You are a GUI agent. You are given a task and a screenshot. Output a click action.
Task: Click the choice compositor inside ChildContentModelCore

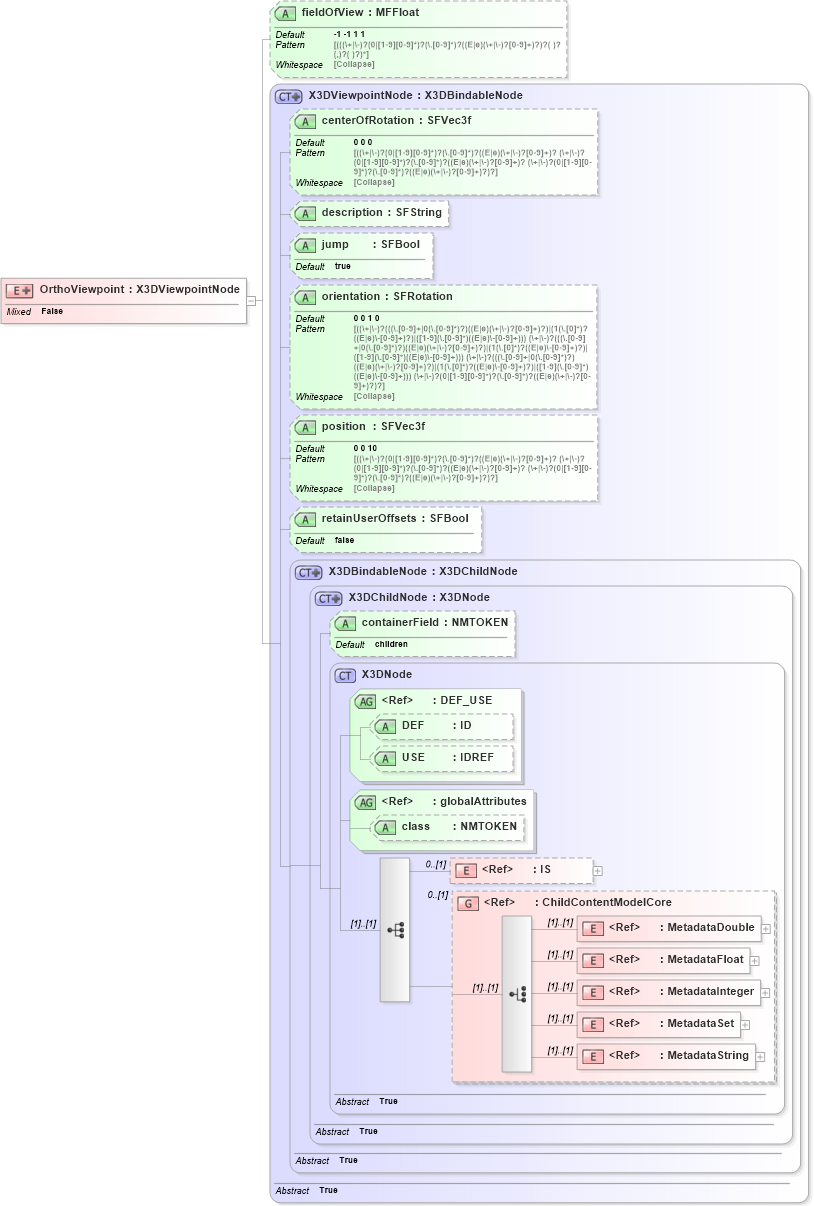[517, 993]
